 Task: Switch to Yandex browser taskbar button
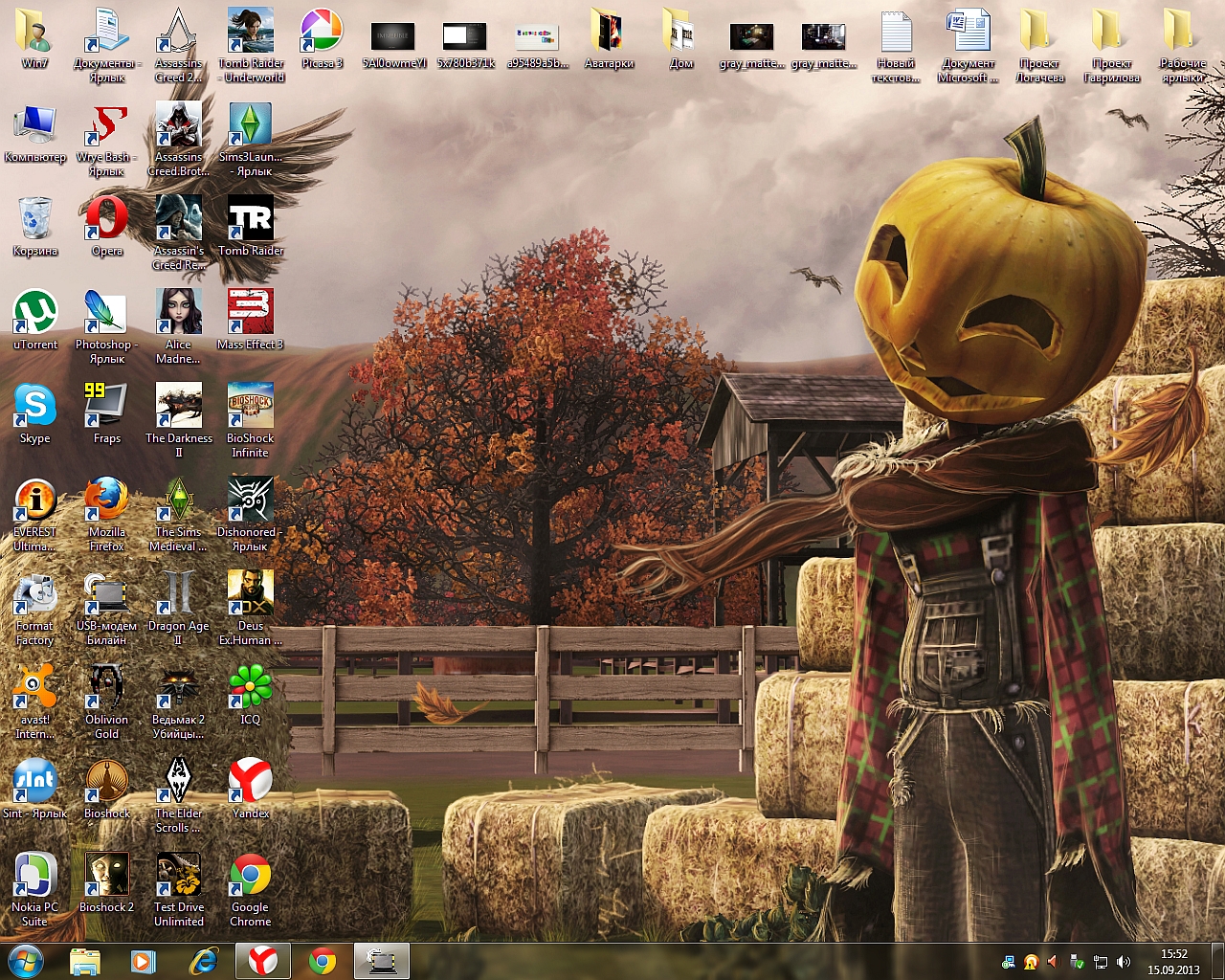[x=263, y=961]
